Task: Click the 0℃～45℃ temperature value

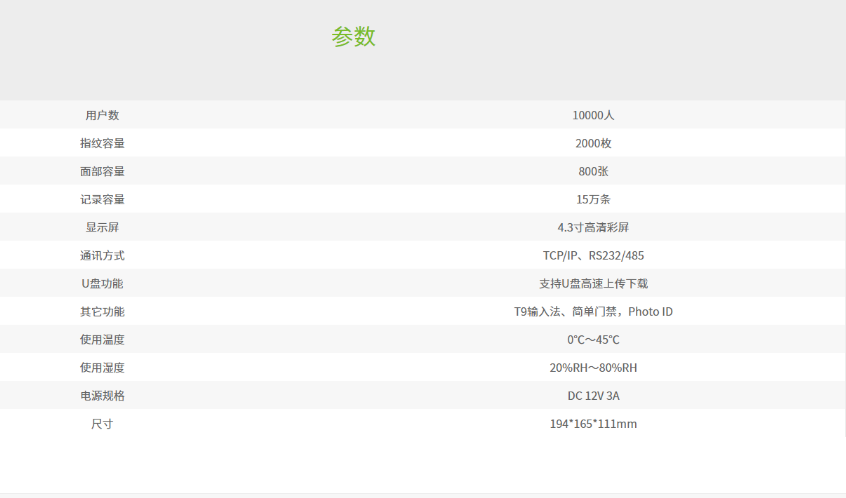Action: pos(593,339)
